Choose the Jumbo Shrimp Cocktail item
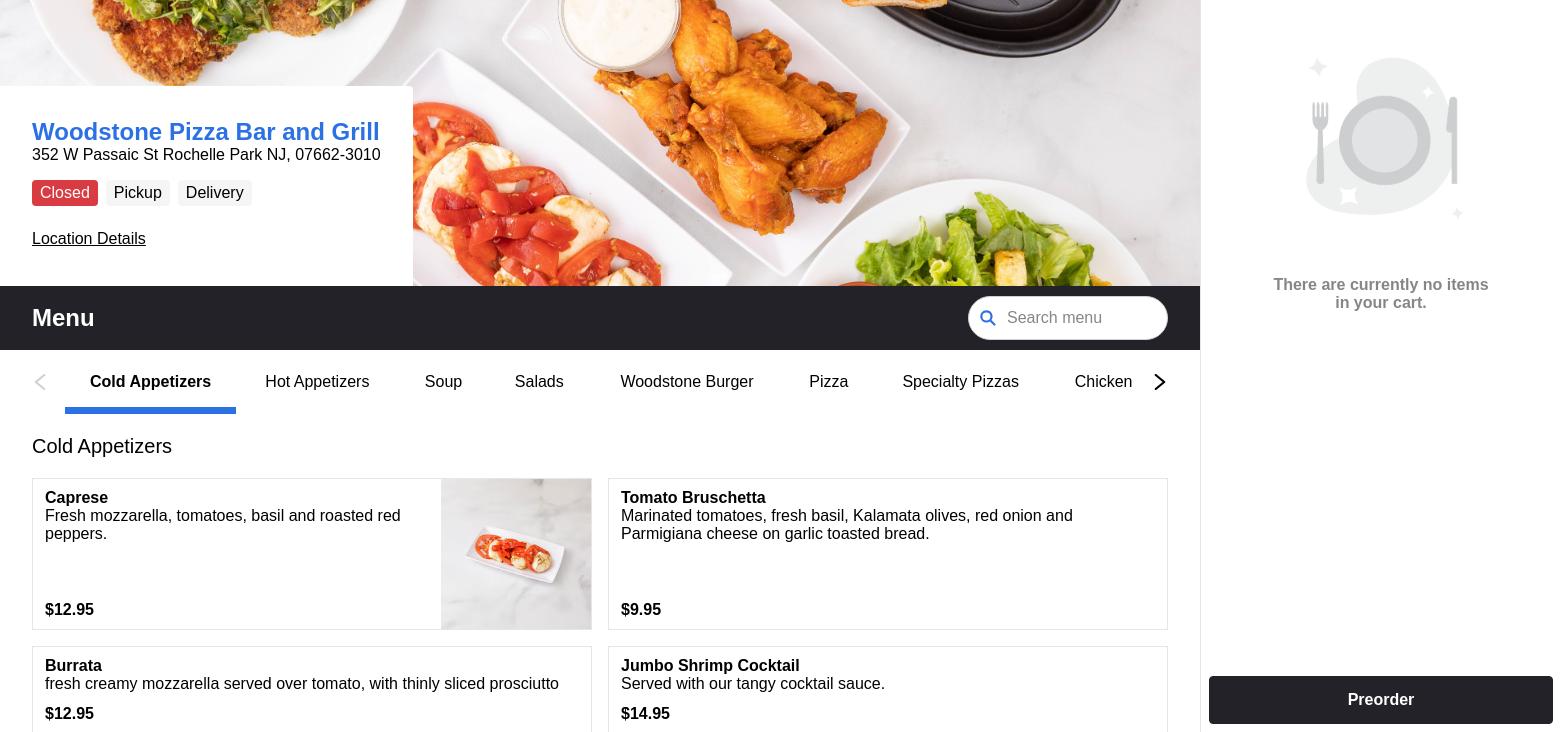Image resolution: width=1560 pixels, height=732 pixels. 888,689
